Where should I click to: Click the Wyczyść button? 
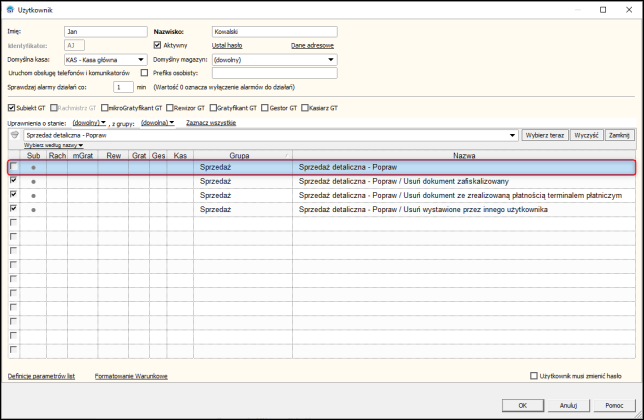tap(586, 135)
